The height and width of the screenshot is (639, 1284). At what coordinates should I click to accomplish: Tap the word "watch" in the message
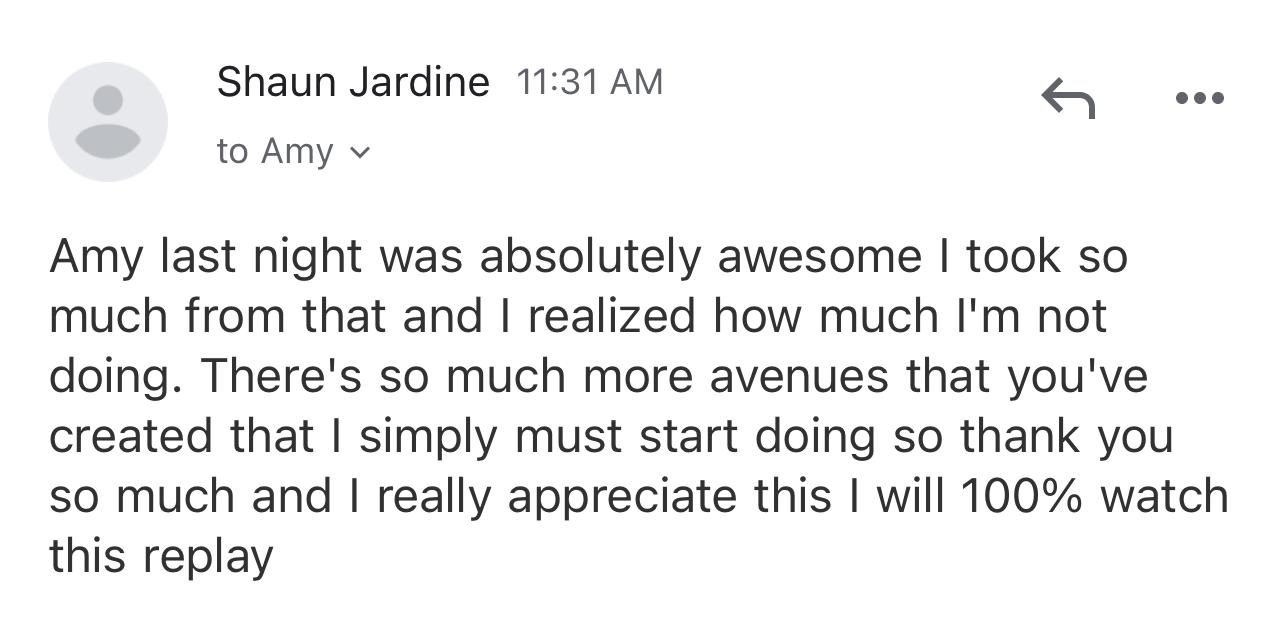tap(1164, 496)
